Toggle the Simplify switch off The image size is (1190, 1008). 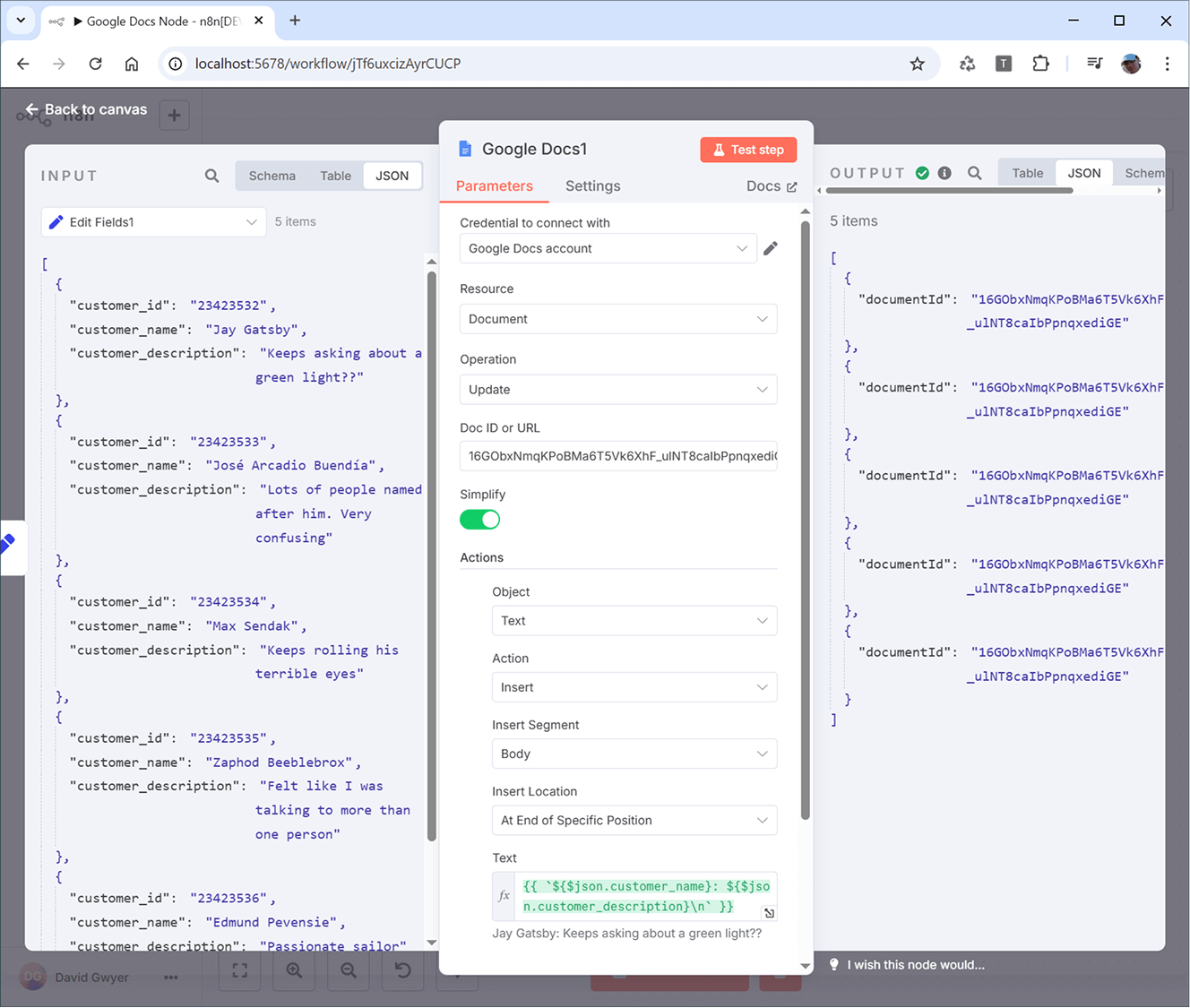pos(479,520)
